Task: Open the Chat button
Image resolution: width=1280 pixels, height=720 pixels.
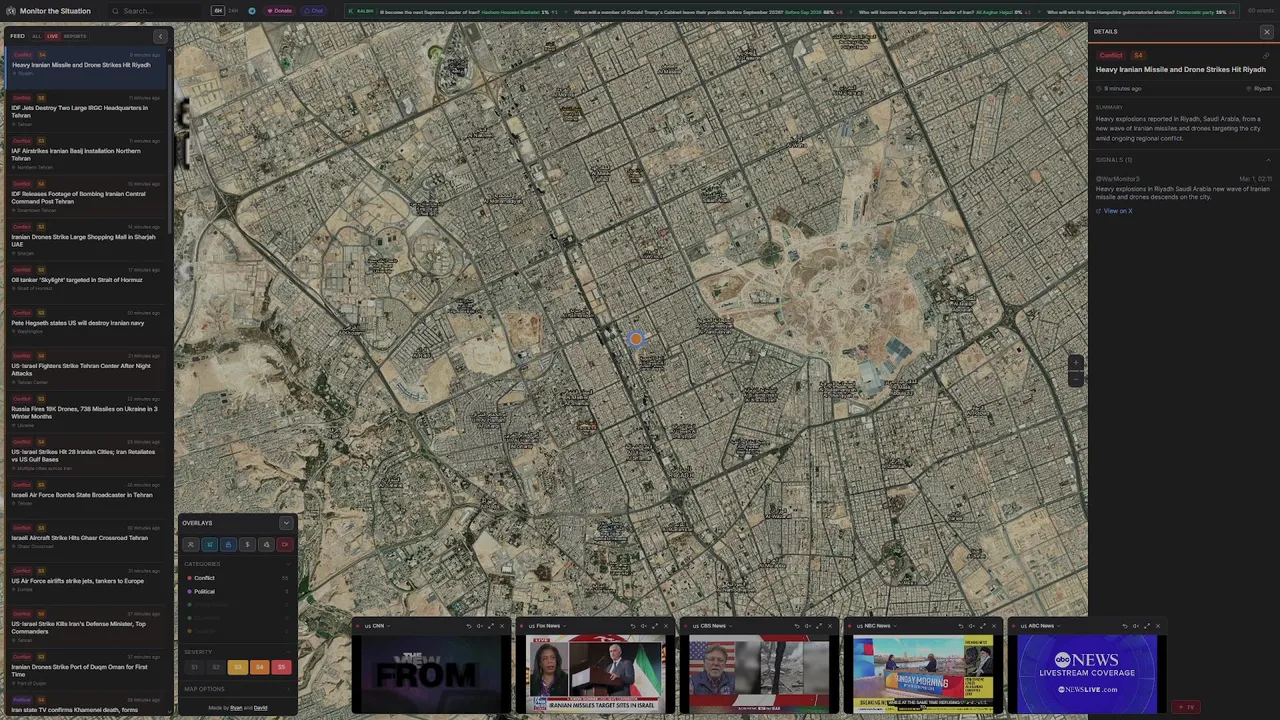Action: click(314, 11)
